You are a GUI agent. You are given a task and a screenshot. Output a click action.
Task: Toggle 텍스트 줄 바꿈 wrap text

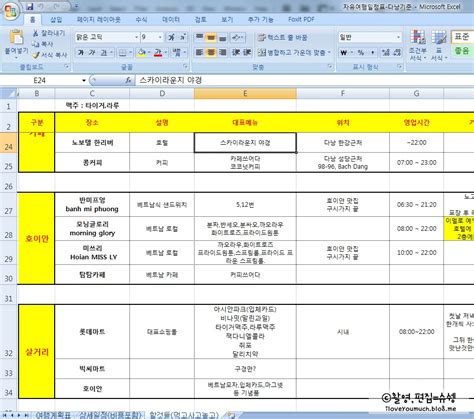283,37
